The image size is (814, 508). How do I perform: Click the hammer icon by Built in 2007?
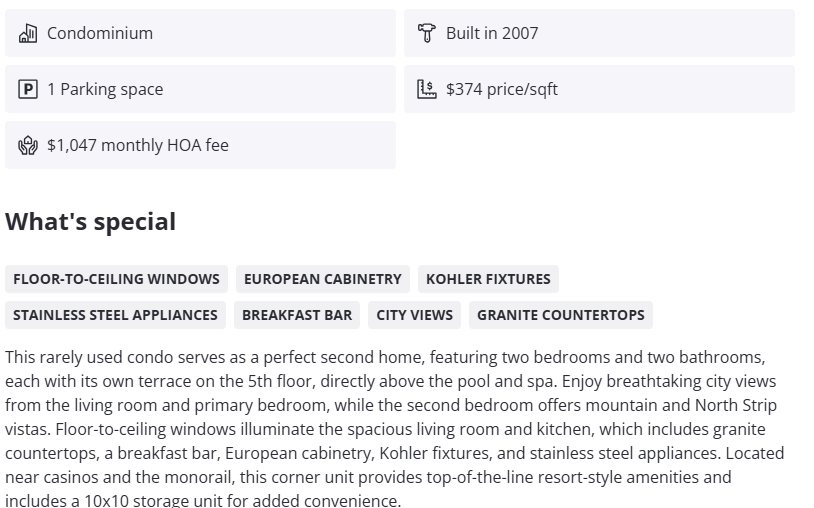427,33
